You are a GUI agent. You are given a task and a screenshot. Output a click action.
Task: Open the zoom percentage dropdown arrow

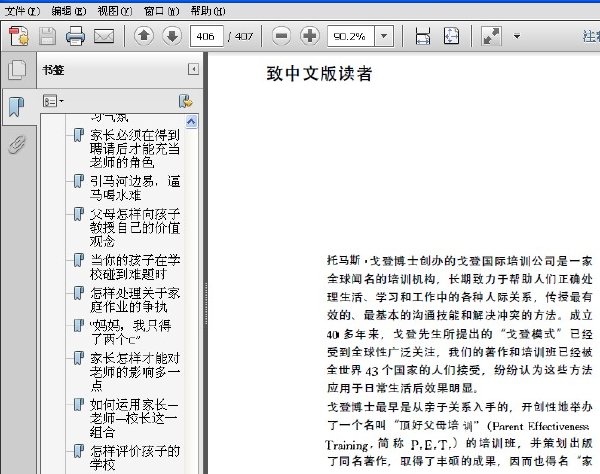tap(384, 36)
